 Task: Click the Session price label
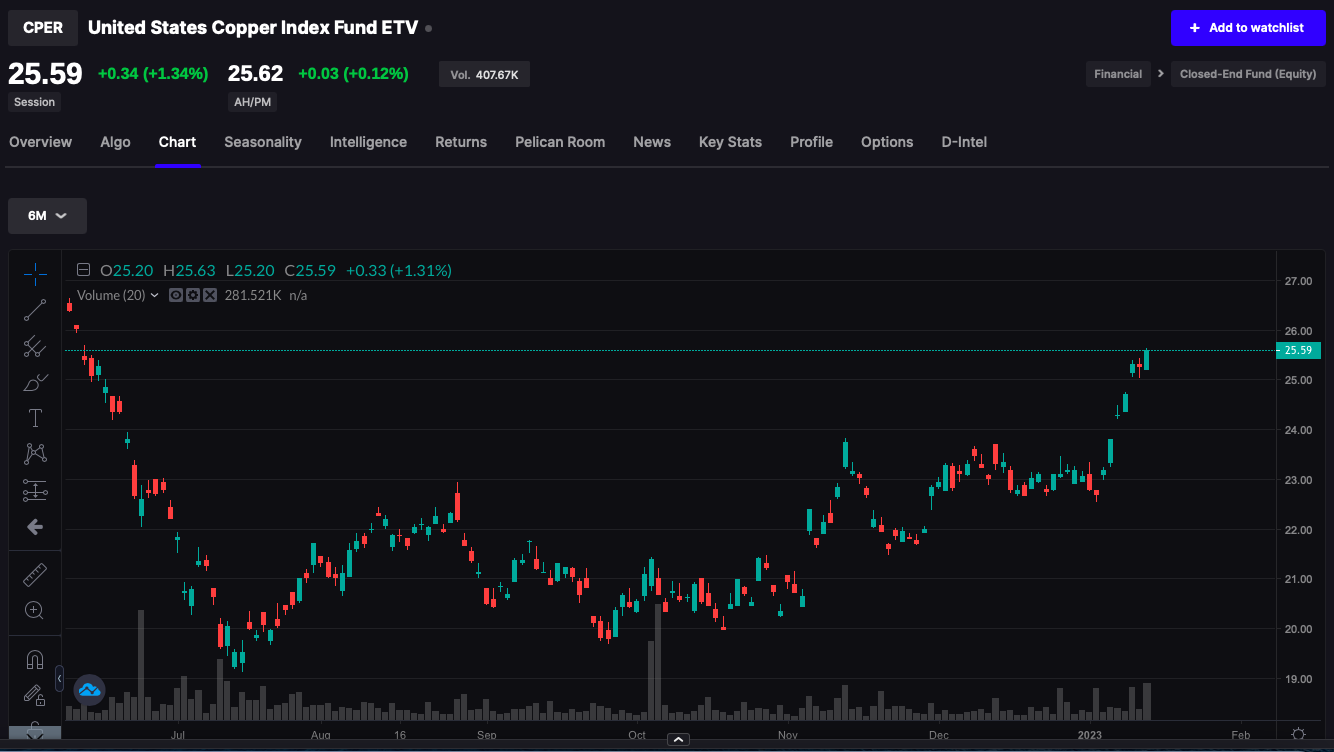[35, 102]
